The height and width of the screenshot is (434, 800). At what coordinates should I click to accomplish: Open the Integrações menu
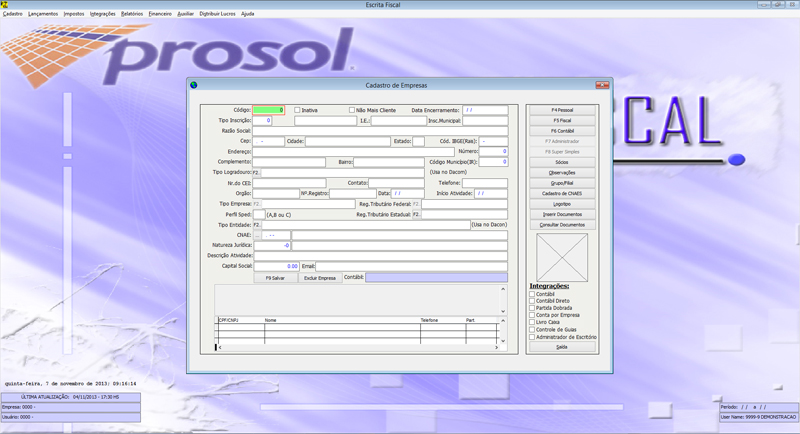(103, 14)
